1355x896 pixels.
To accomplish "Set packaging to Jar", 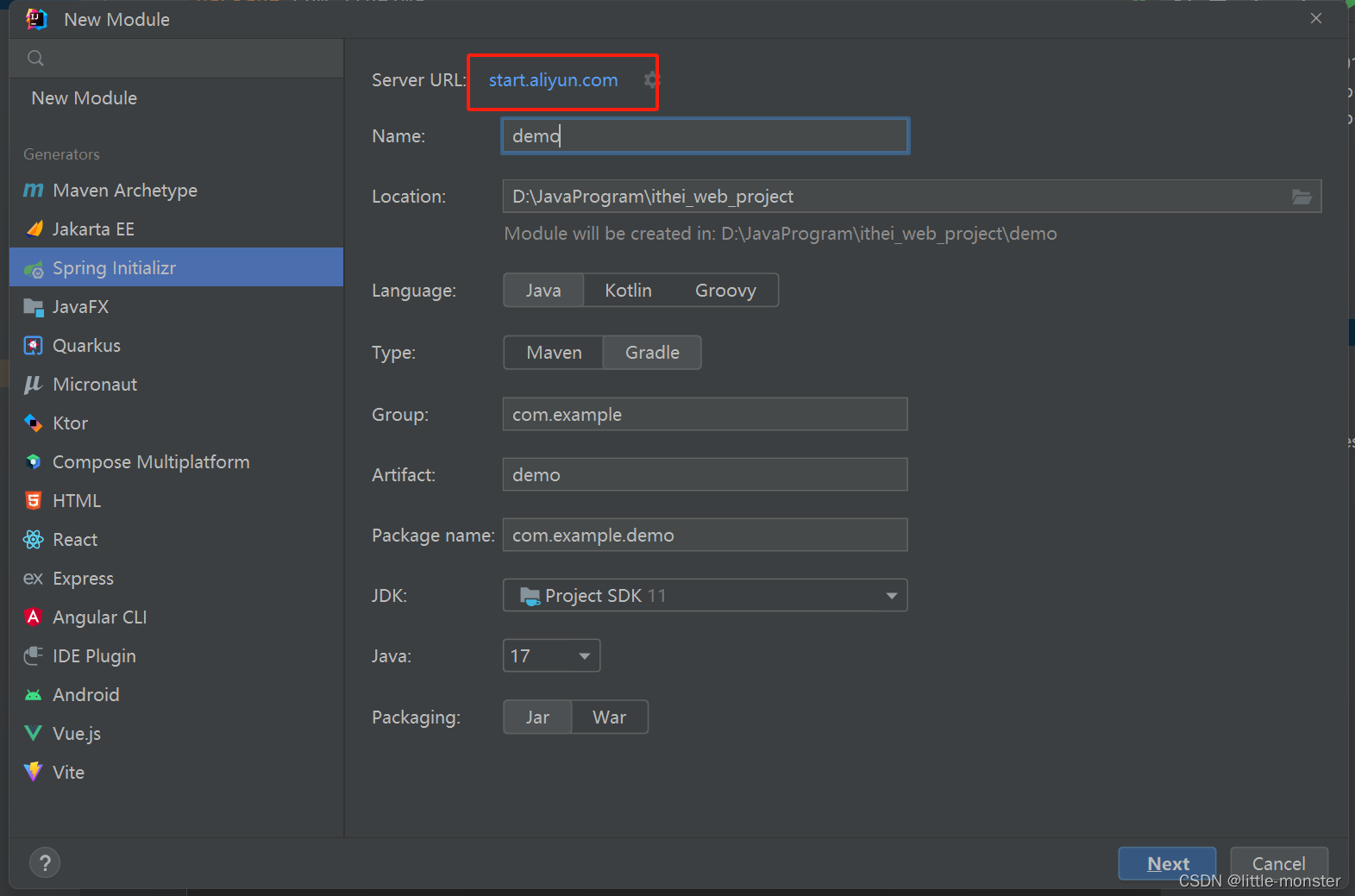I will 537,717.
